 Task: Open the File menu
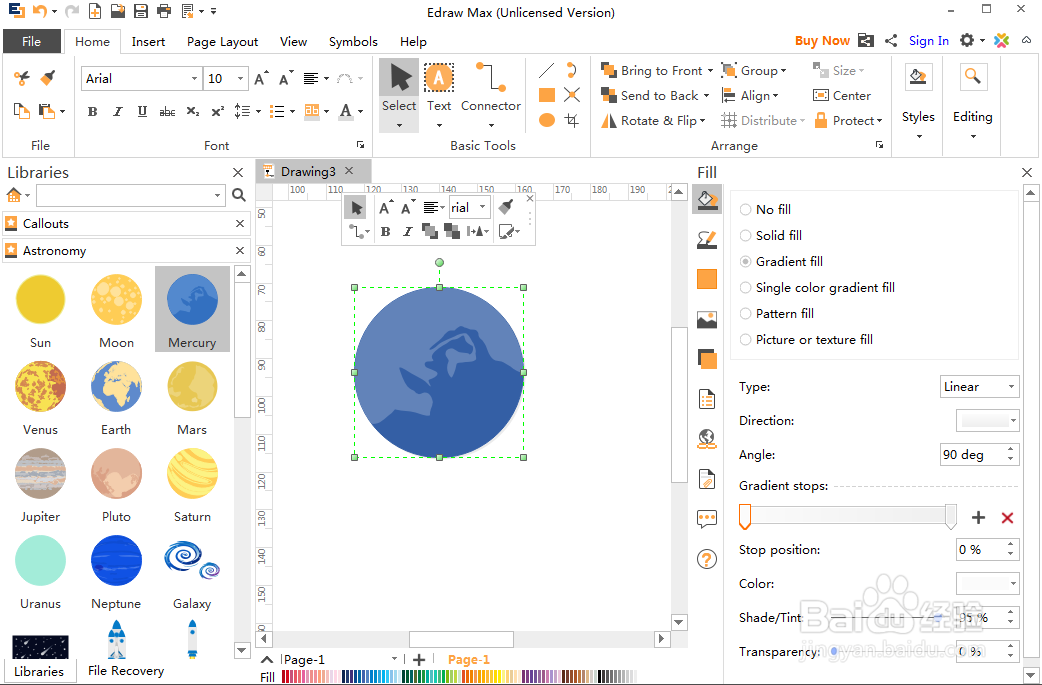click(x=31, y=41)
